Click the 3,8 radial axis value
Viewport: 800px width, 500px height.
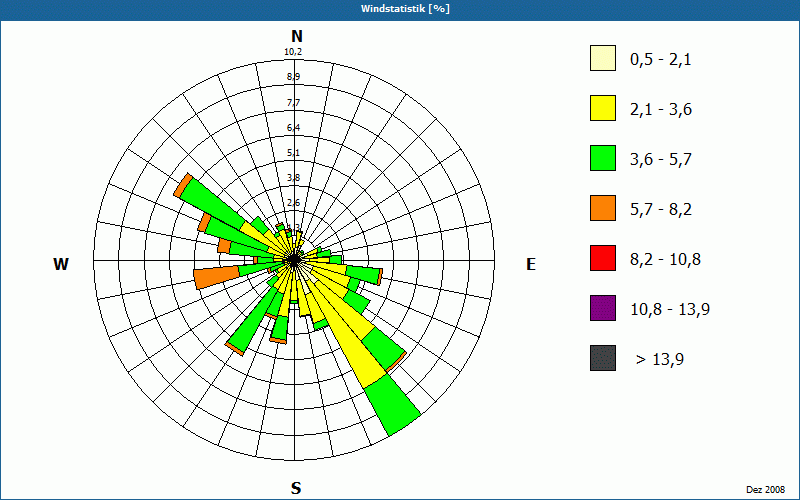tap(293, 178)
